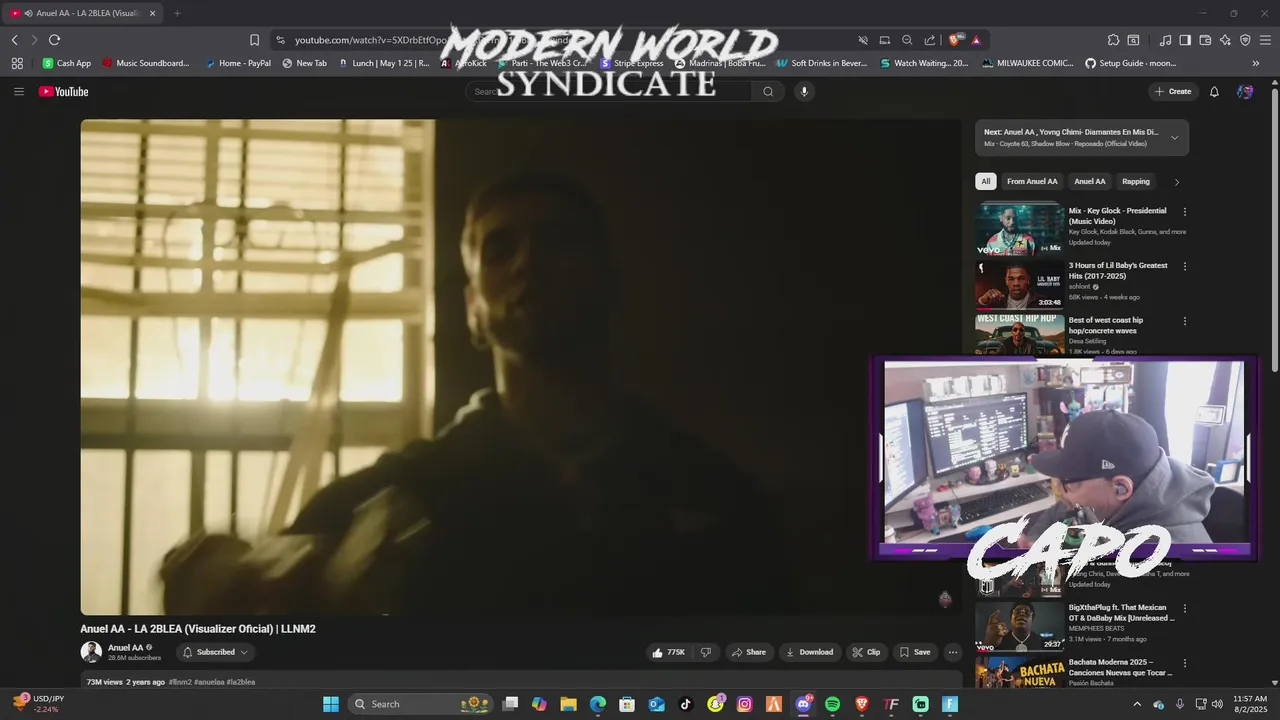Open YouTube notifications bell
The image size is (1280, 720).
coord(1214,91)
